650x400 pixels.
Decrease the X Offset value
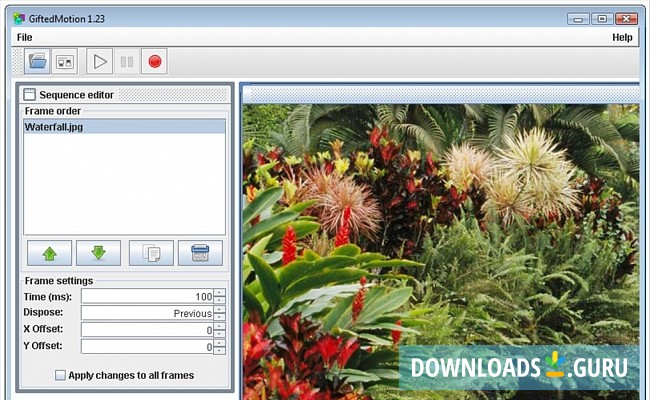pyautogui.click(x=220, y=334)
